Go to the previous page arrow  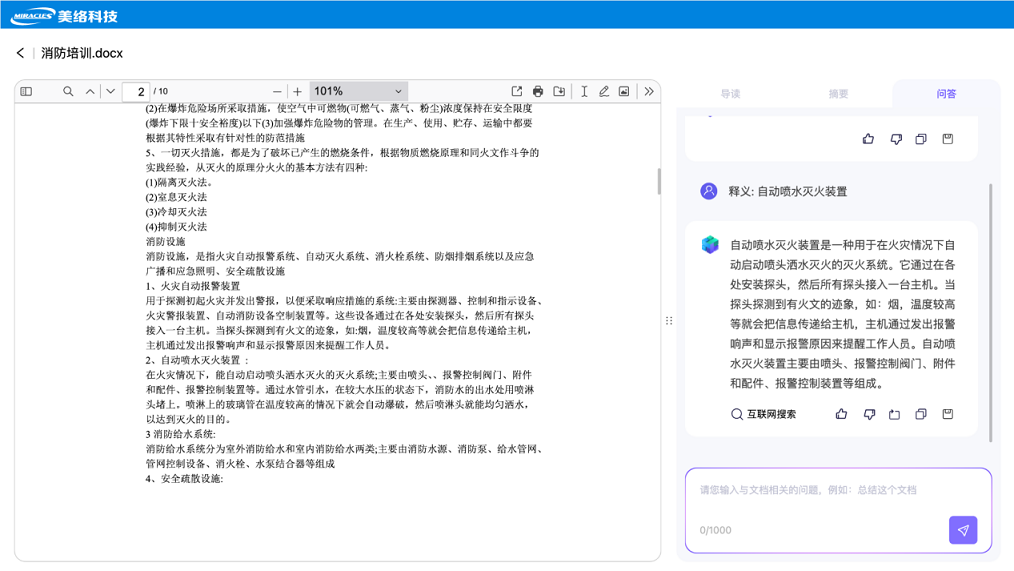pos(90,91)
